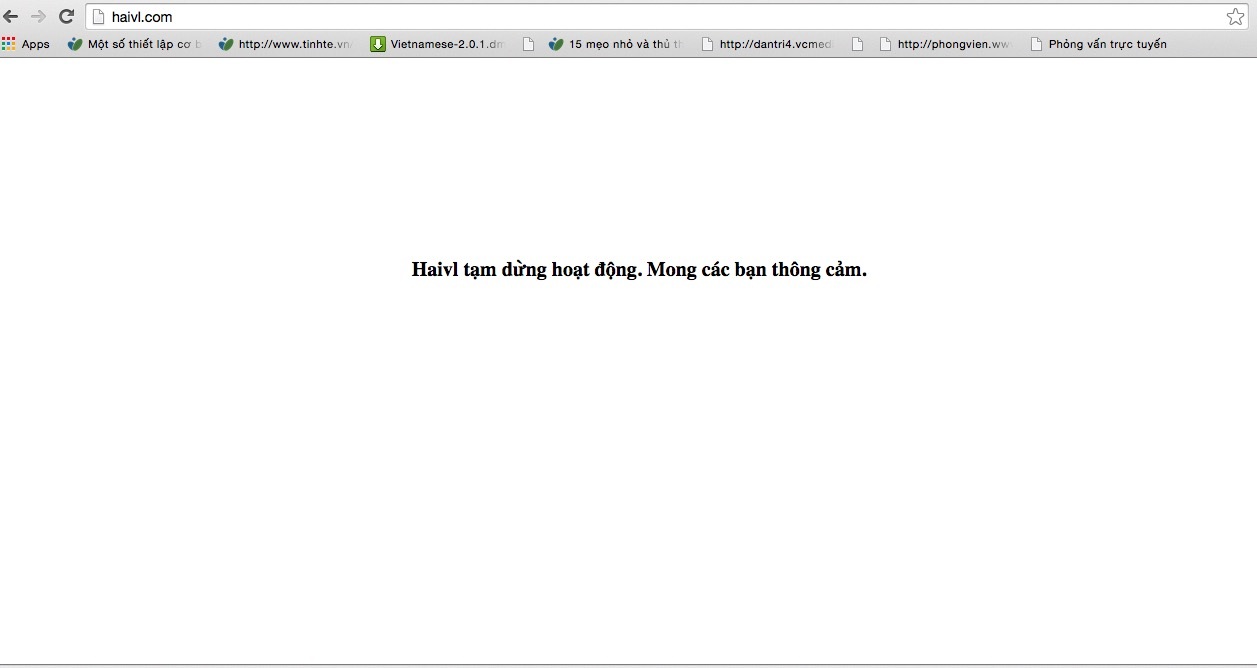
Task: Click the grayed Forward arrow
Action: [x=38, y=17]
